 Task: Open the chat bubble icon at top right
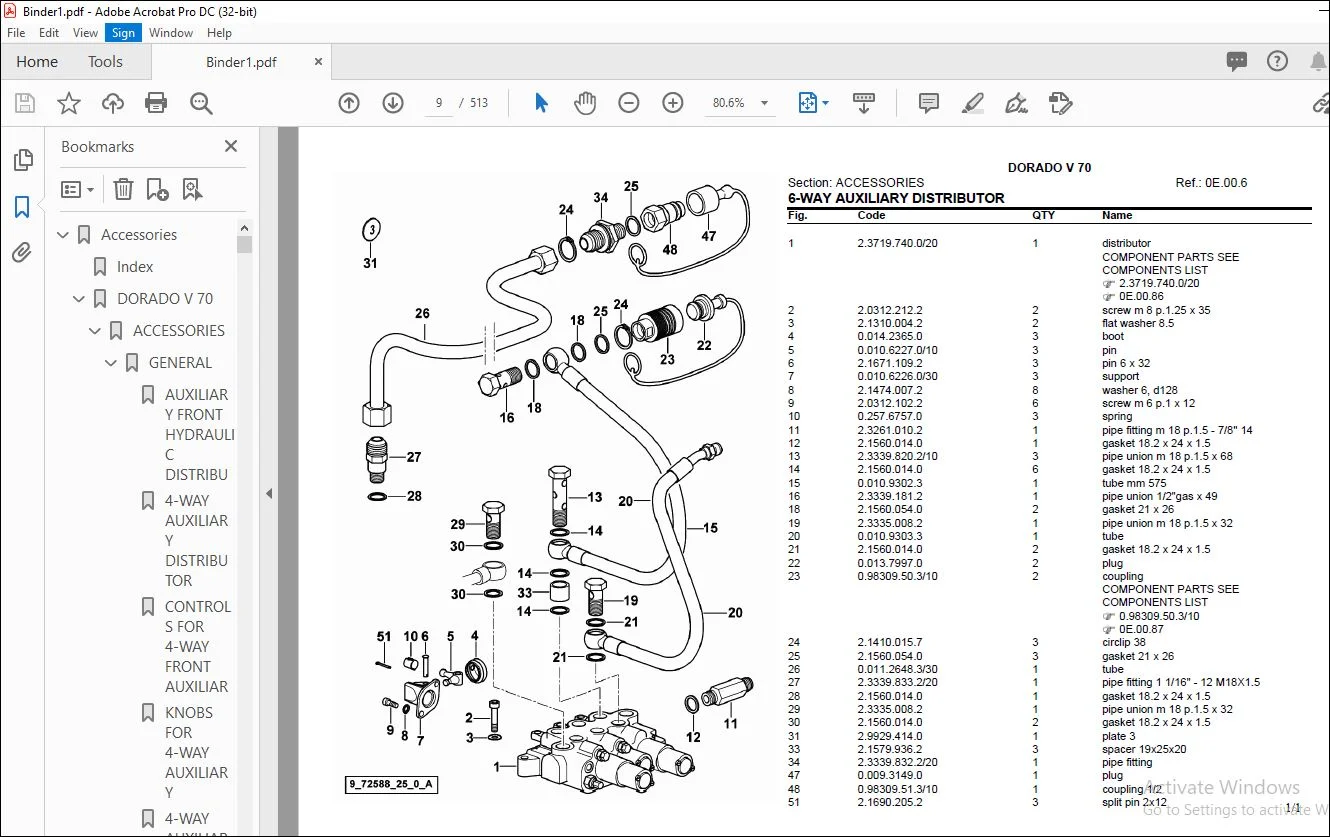1237,62
